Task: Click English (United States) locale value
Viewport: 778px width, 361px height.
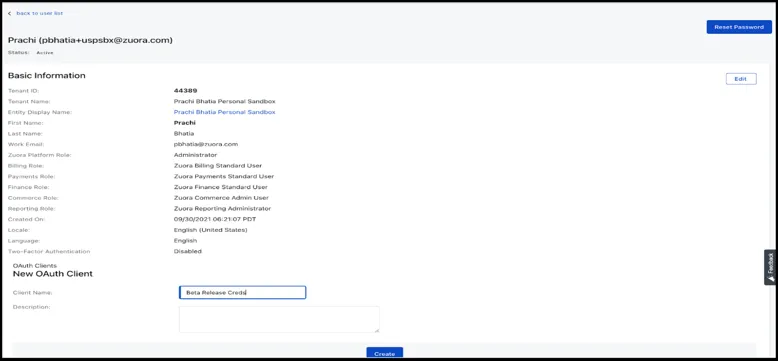Action: tap(210, 230)
